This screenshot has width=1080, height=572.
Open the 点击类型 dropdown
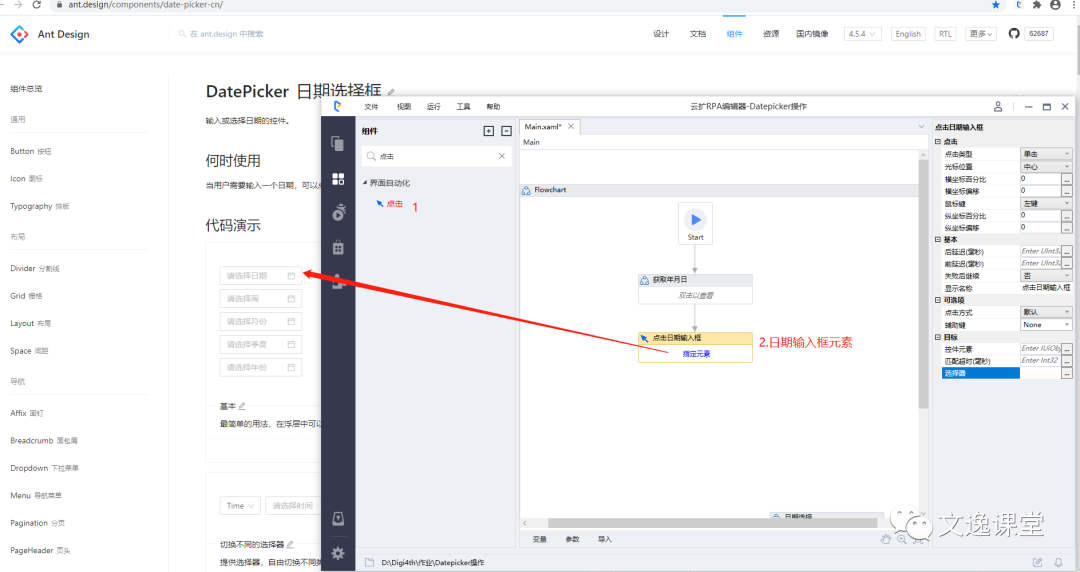(1046, 154)
